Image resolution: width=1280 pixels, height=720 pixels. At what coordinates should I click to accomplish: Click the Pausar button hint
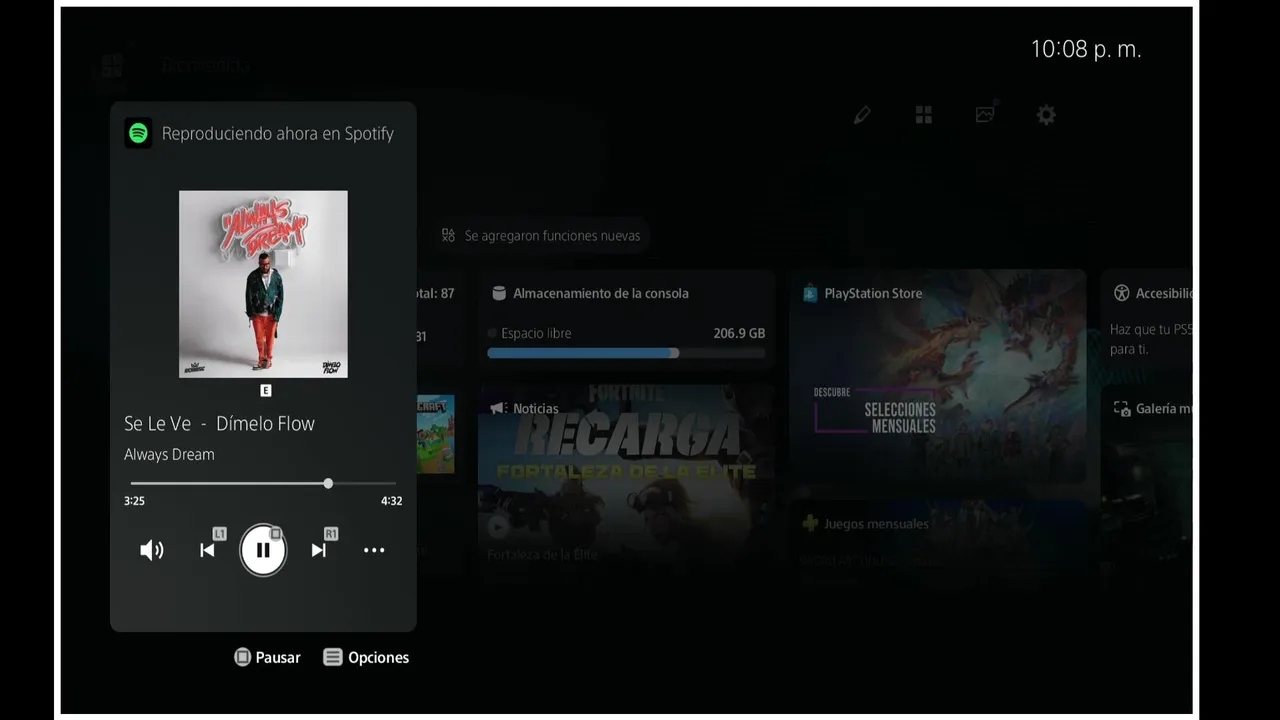click(x=267, y=657)
